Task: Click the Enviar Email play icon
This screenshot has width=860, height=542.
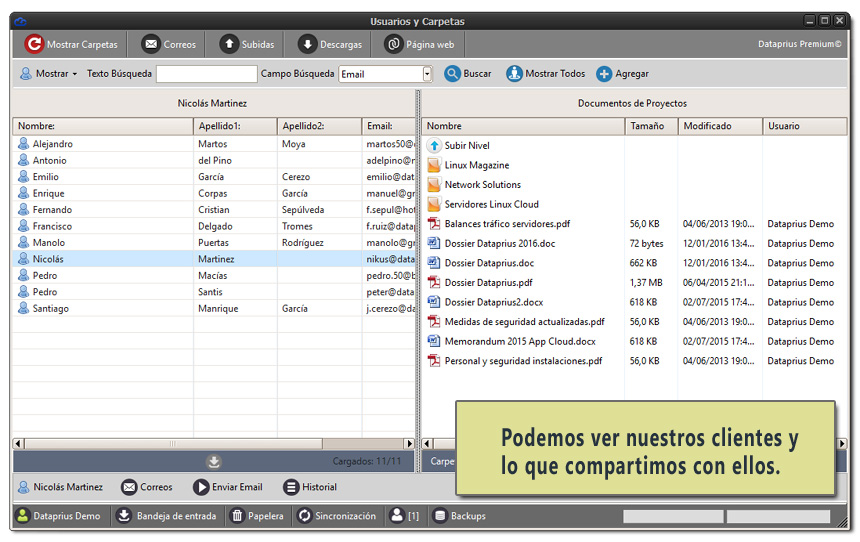Action: pos(201,487)
